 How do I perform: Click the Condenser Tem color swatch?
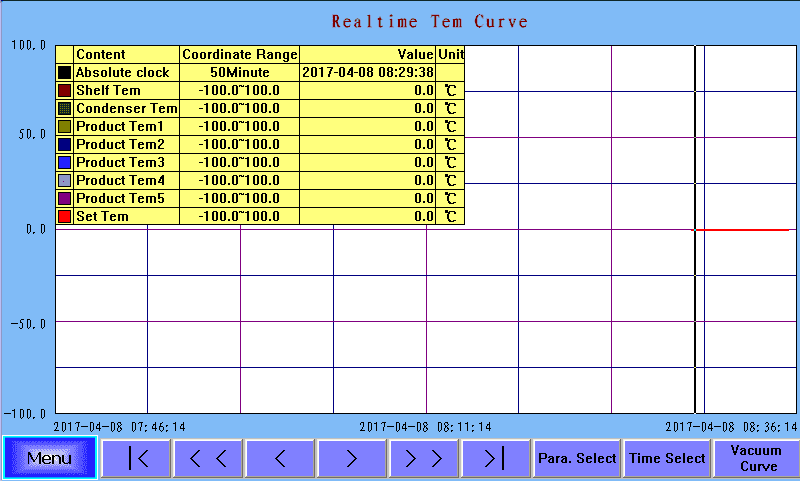[x=65, y=109]
